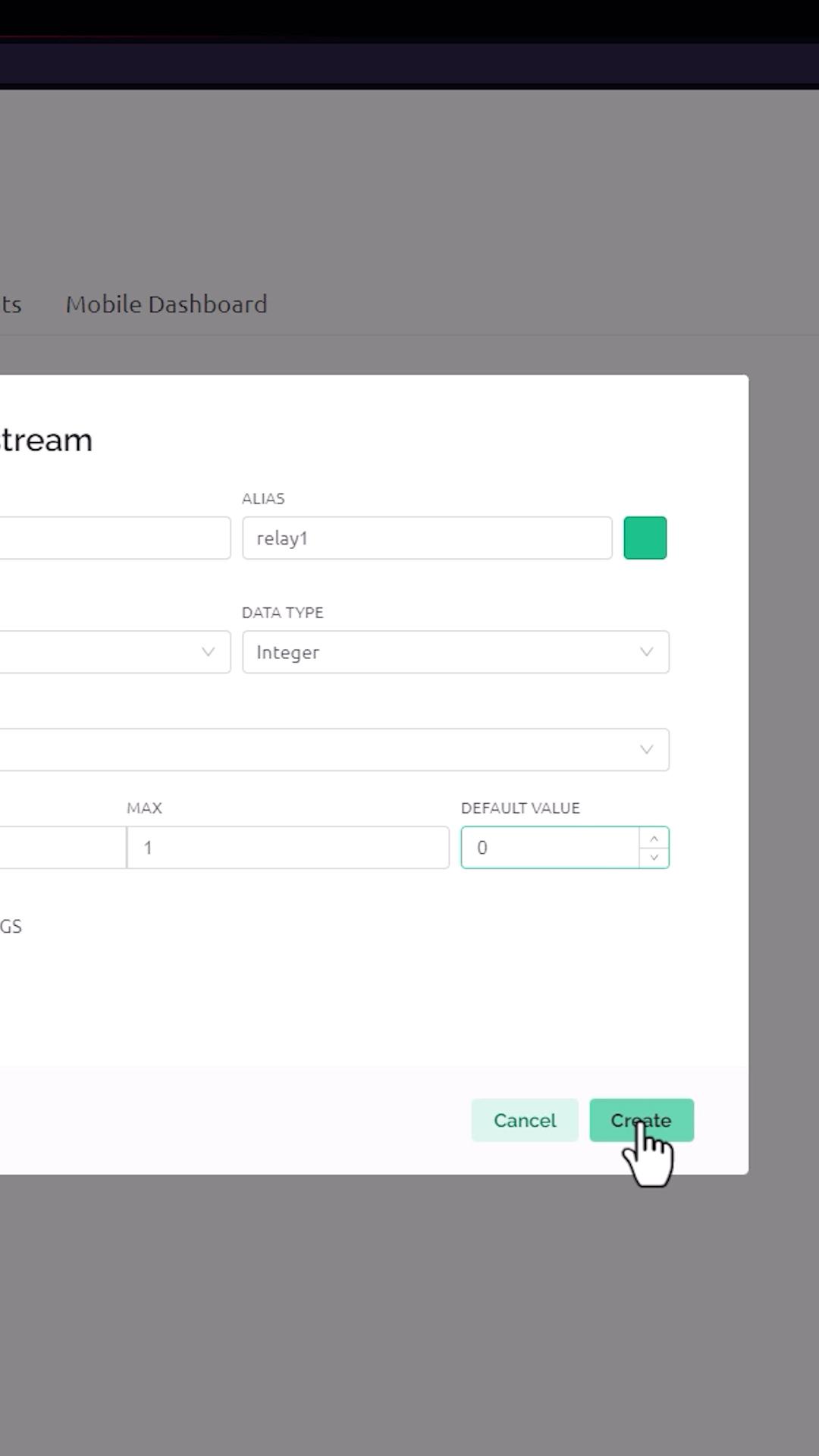Cancel the datastream dialog
Screen dimensions: 819x1456
coord(525,1120)
